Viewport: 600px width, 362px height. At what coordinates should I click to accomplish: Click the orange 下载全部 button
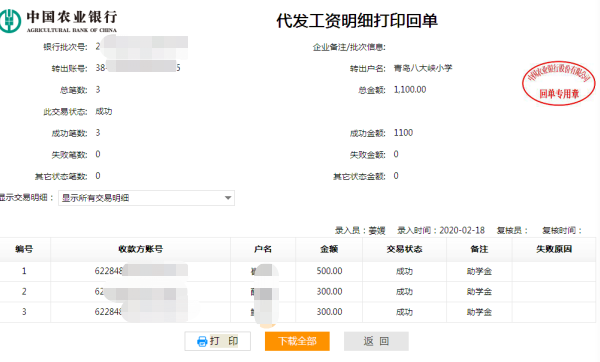297,341
